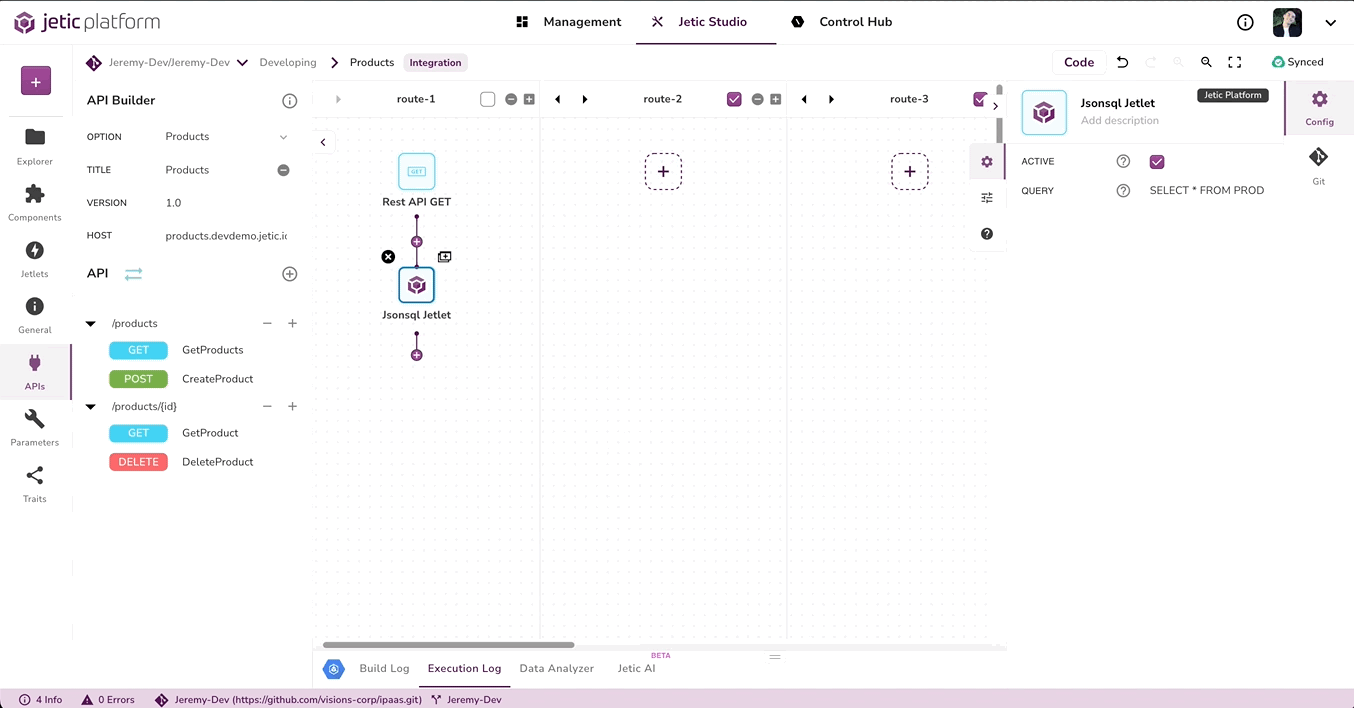The image size is (1354, 708).
Task: Delete the Jsonsql Jetlet node with X
Action: 388,257
